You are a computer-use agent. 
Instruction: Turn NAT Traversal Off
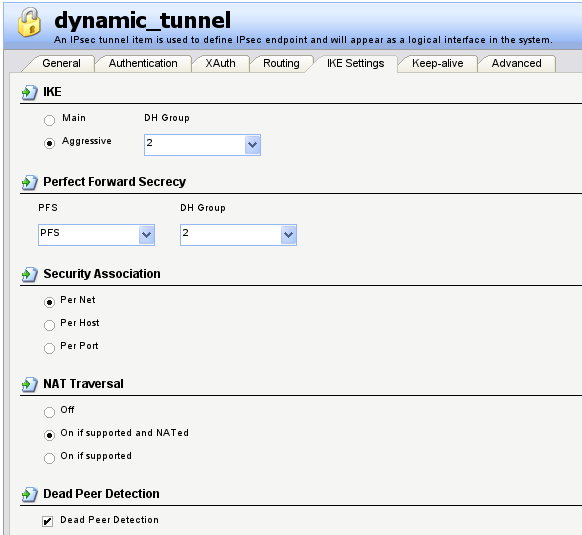click(x=49, y=412)
